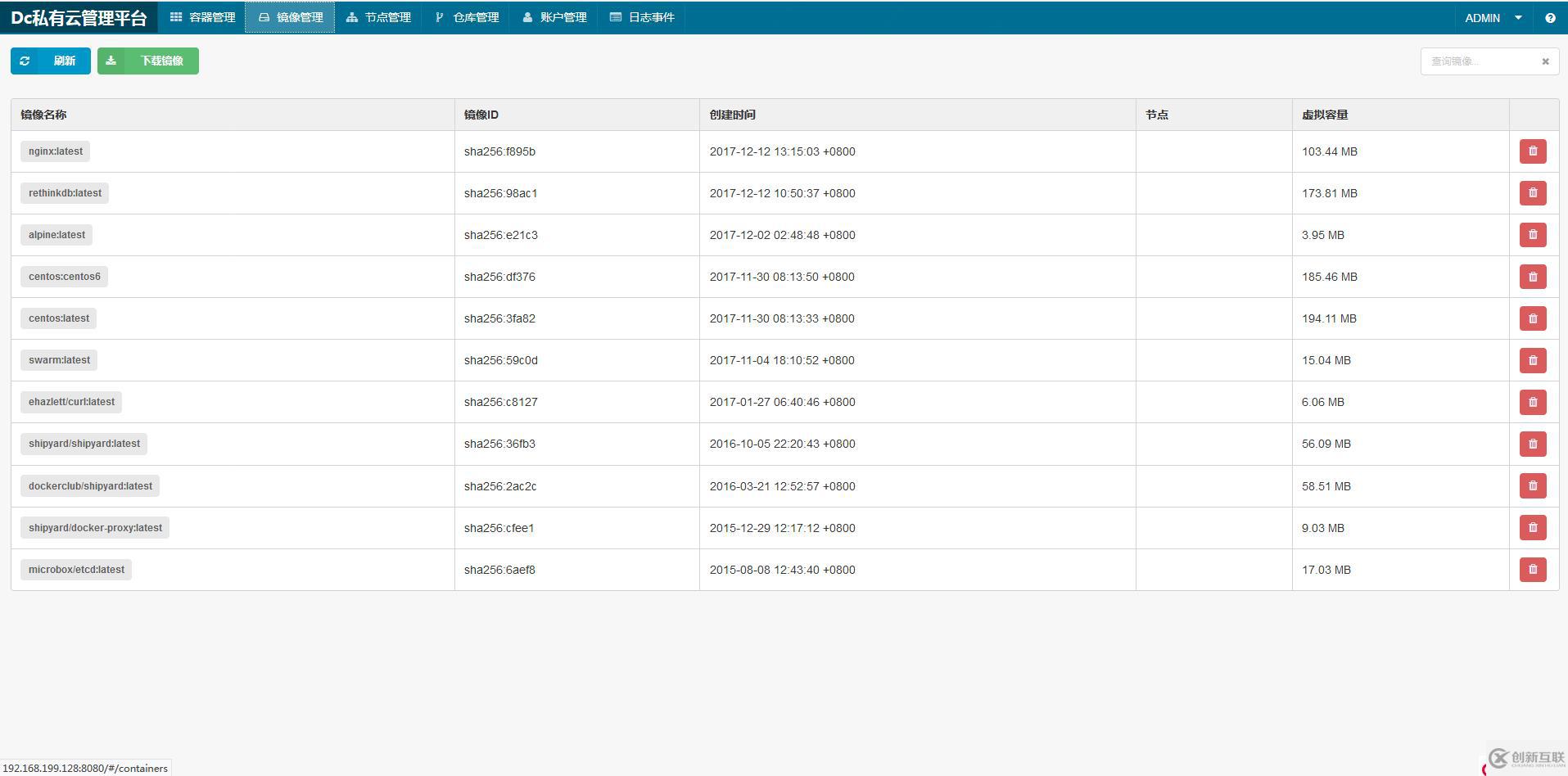Click the 刷新 refresh button
1568x776 pixels.
click(x=51, y=61)
